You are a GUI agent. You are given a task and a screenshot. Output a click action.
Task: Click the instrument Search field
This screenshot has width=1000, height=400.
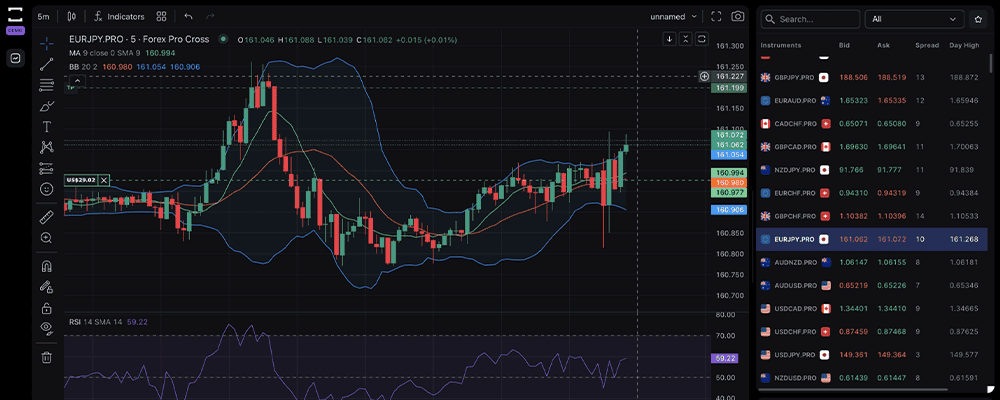coord(810,19)
